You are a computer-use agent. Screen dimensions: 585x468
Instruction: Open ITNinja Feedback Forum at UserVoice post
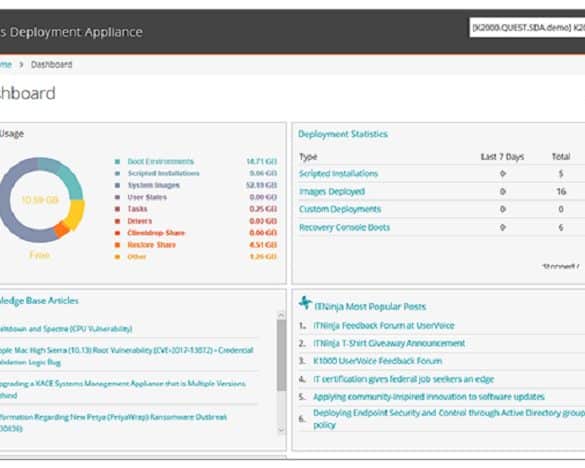point(384,326)
